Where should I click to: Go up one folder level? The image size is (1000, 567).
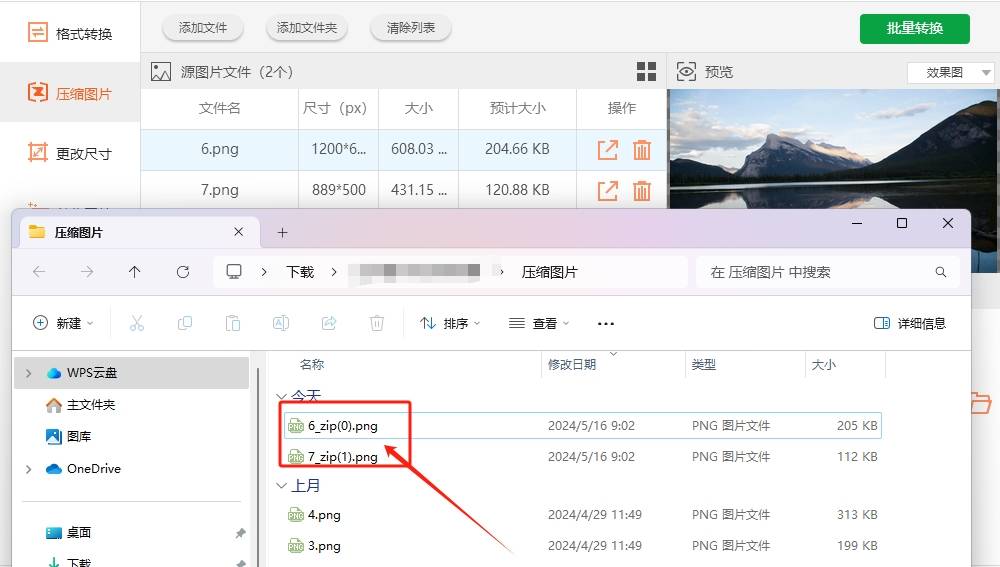tap(135, 272)
